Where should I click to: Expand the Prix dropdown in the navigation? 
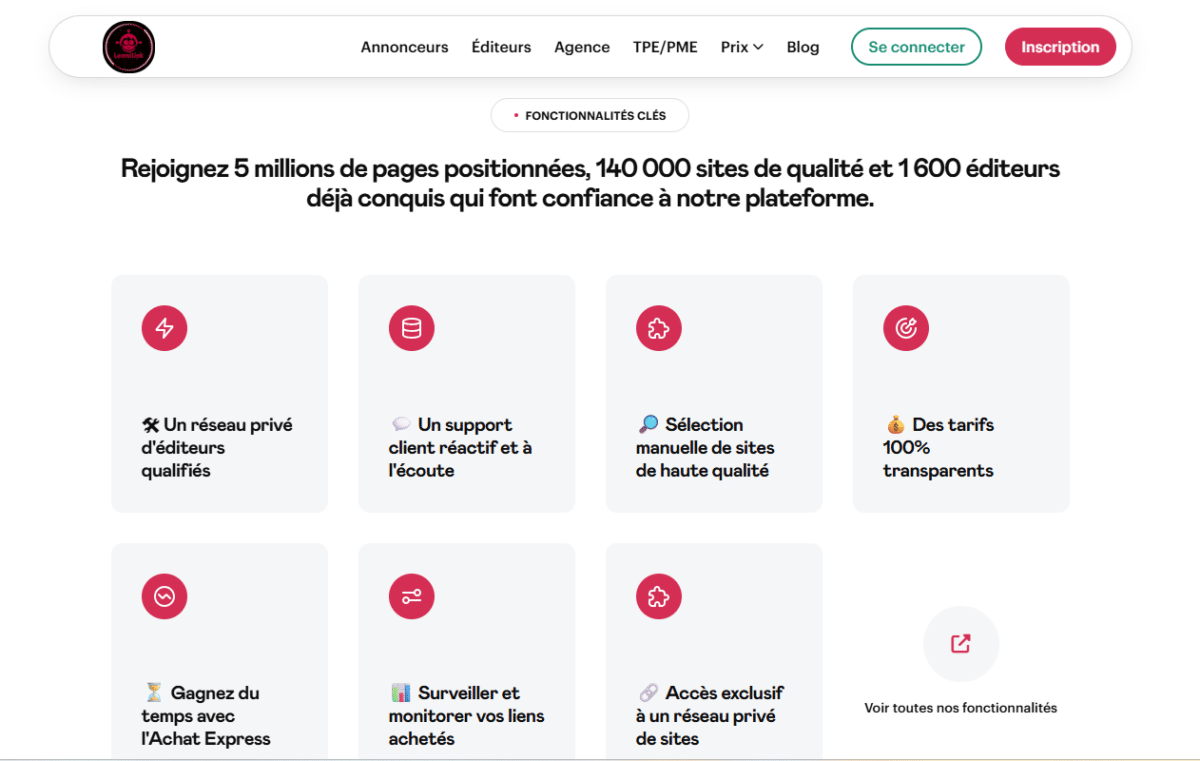[x=741, y=46]
